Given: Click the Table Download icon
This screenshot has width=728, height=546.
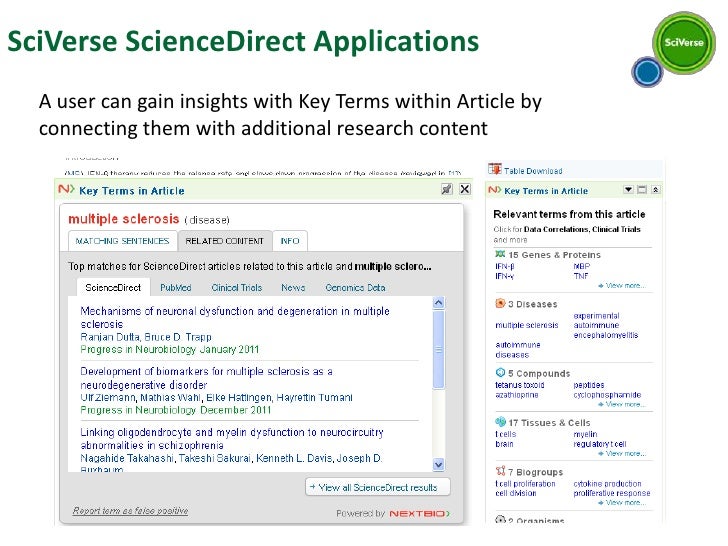Looking at the screenshot, I should click(494, 169).
